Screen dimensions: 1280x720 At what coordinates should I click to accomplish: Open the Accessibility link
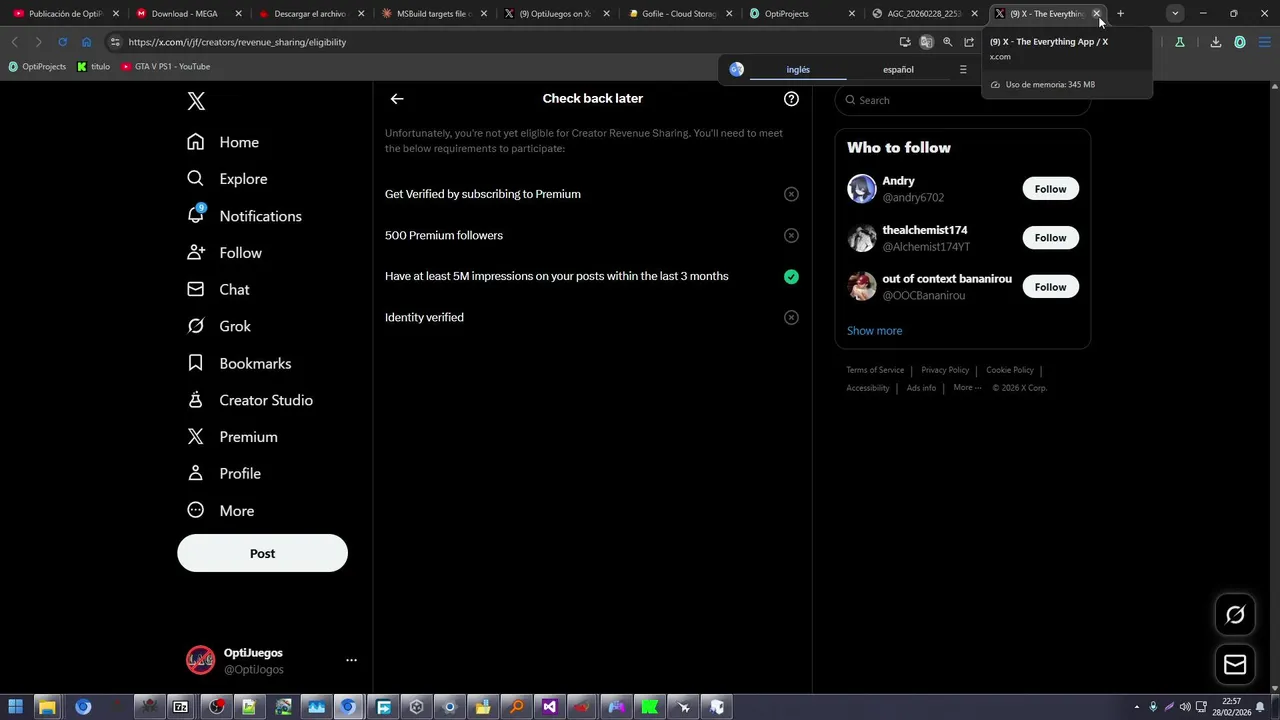[868, 388]
